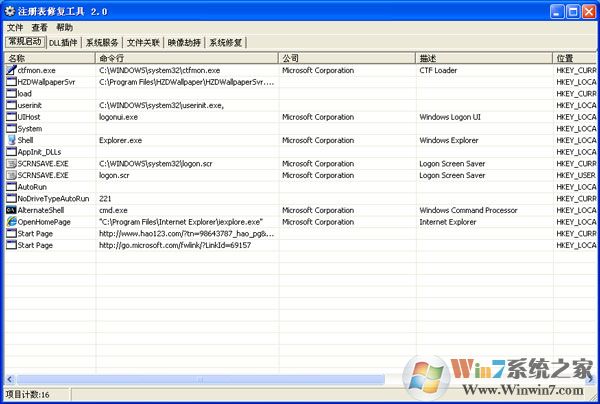
Task: Select the UIHost entry name
Action: pos(29,117)
